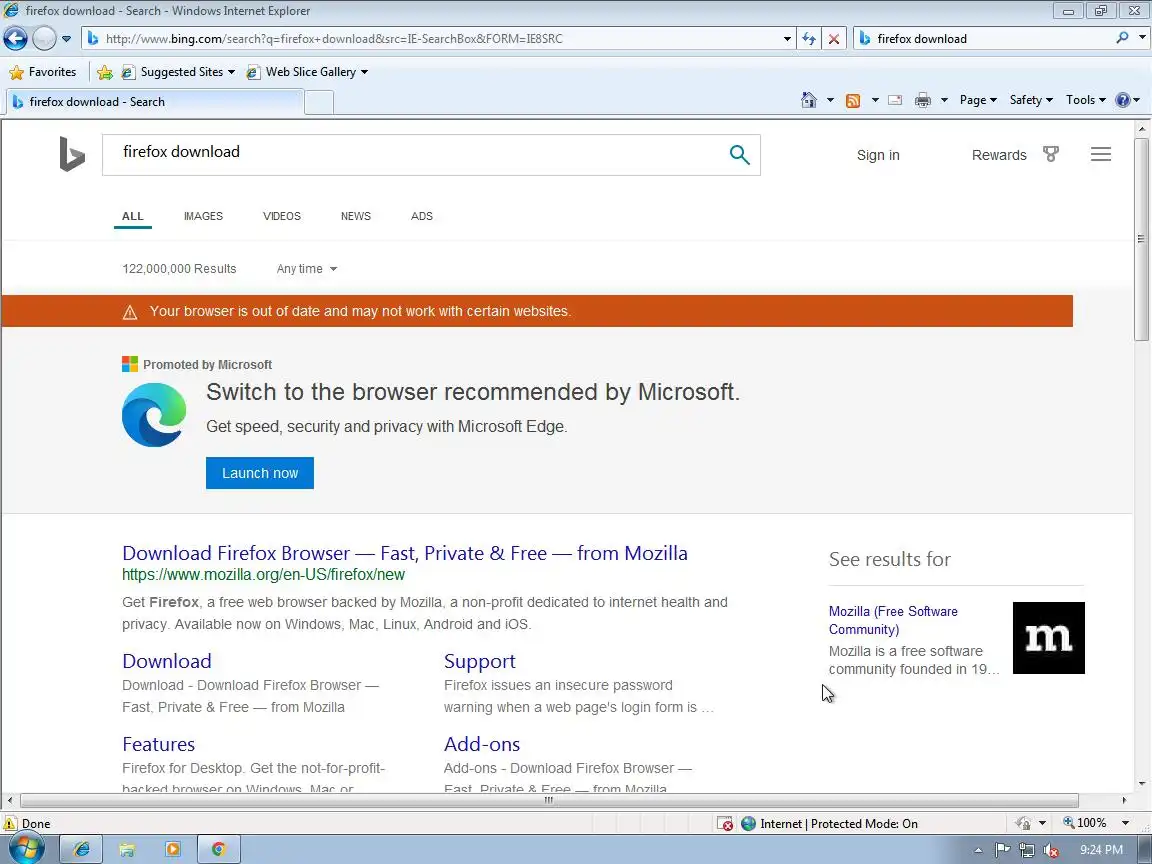Open the recent pages dropdown arrow
1152x864 pixels.
[x=66, y=39]
